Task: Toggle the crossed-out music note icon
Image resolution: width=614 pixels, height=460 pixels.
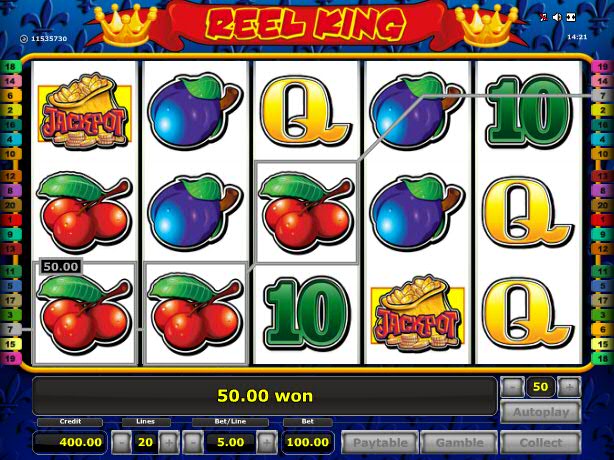Action: coord(543,17)
